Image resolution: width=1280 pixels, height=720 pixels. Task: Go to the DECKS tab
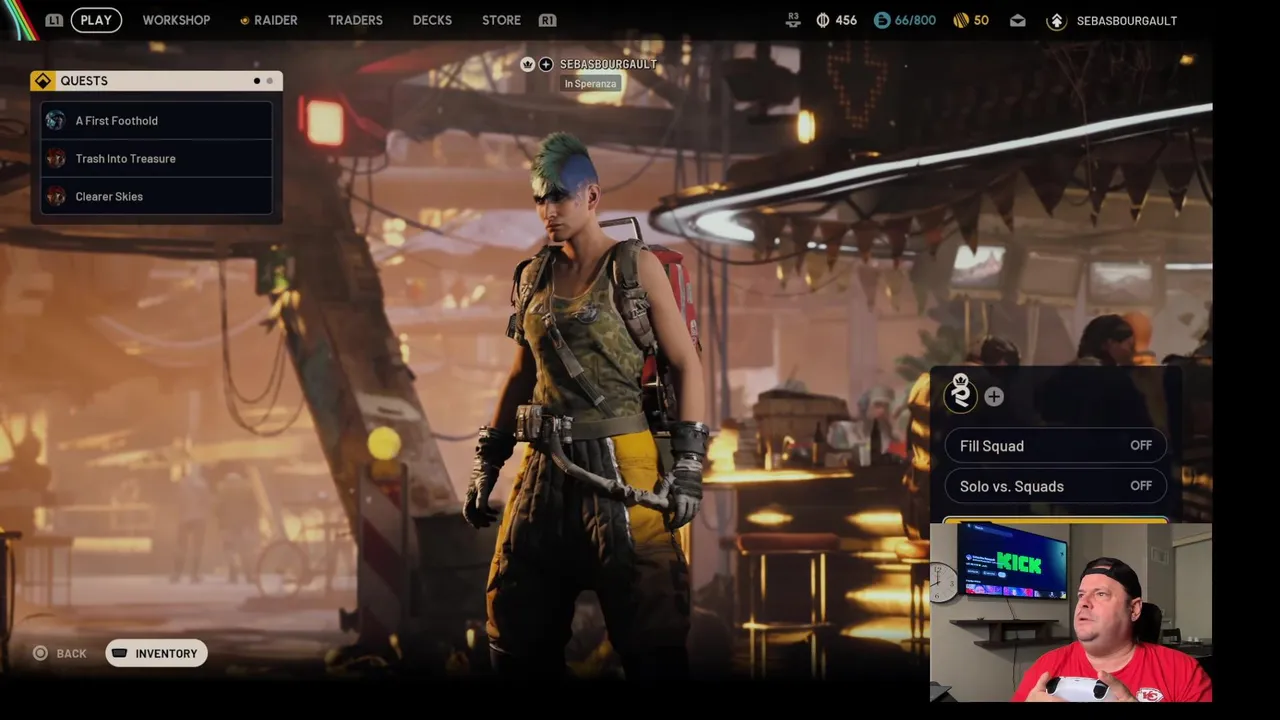coord(432,20)
